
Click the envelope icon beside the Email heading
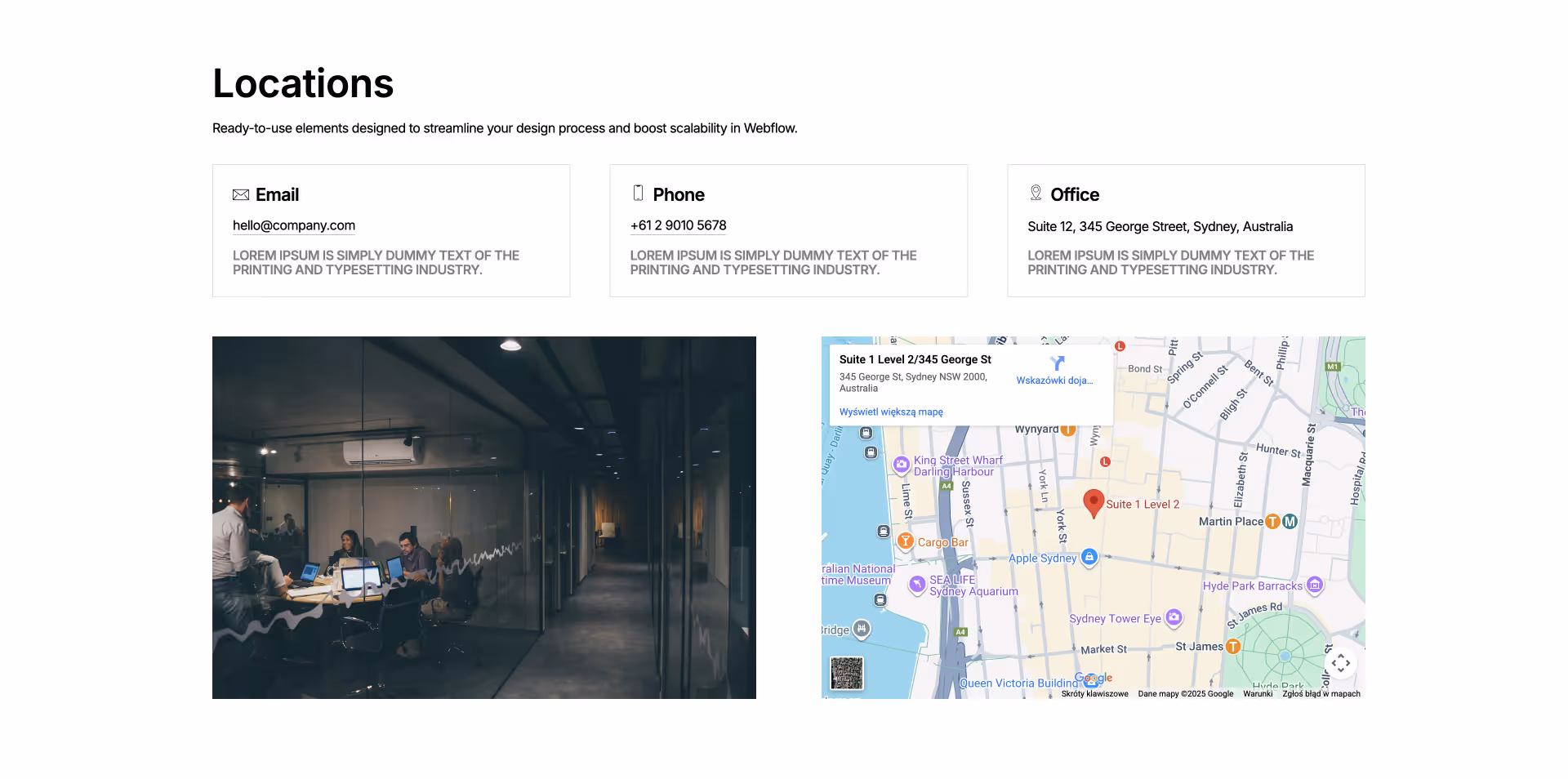(x=241, y=194)
